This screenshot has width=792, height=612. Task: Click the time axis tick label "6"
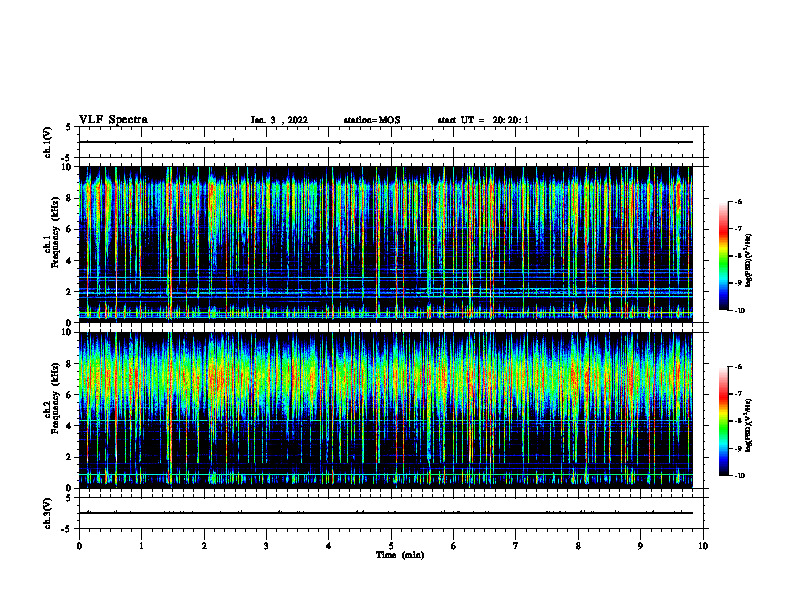(x=454, y=546)
